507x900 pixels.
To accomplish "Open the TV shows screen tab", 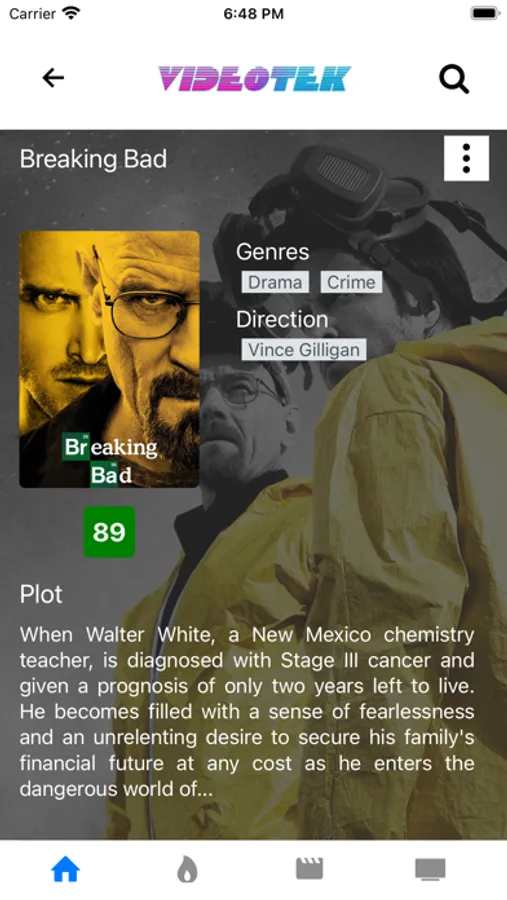I will [x=431, y=870].
